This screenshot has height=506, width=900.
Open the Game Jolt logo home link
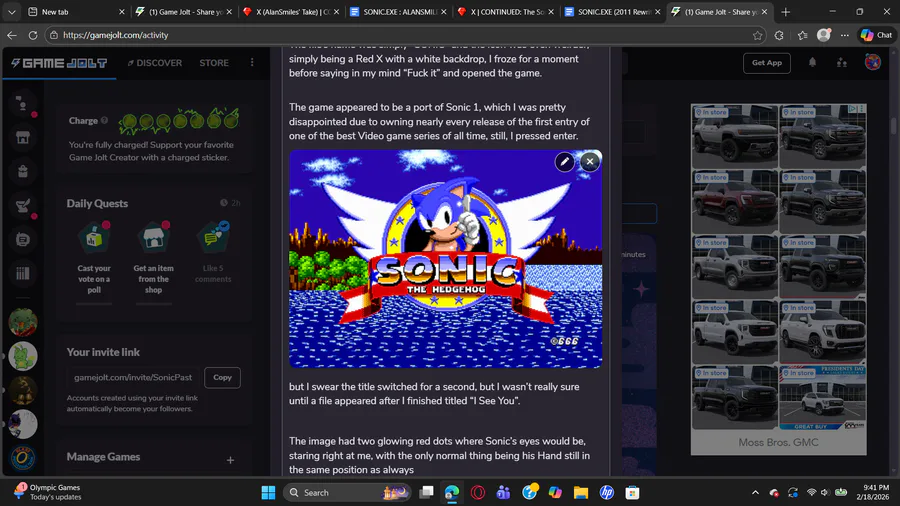pos(59,63)
